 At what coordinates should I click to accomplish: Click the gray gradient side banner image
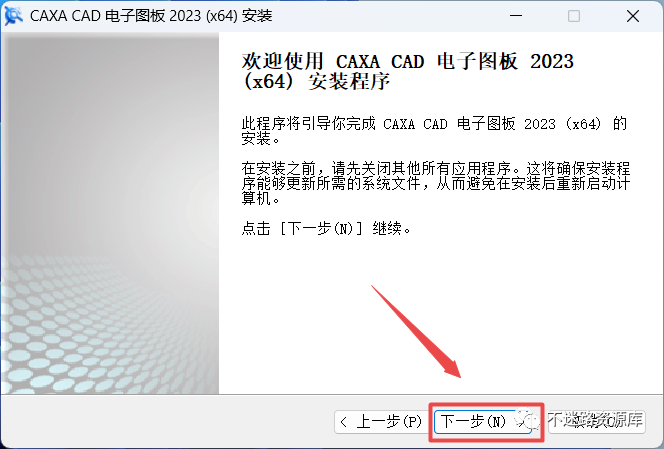coord(110,213)
